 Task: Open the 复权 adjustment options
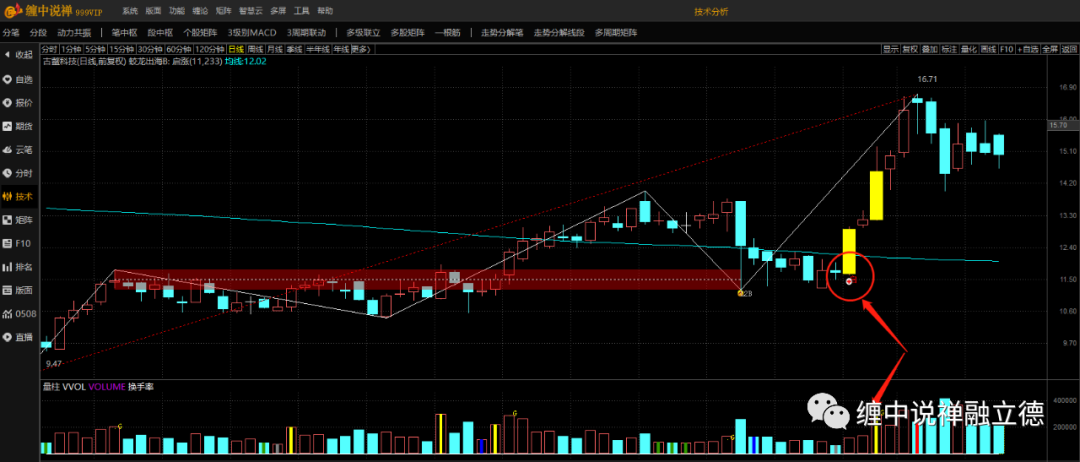click(910, 49)
